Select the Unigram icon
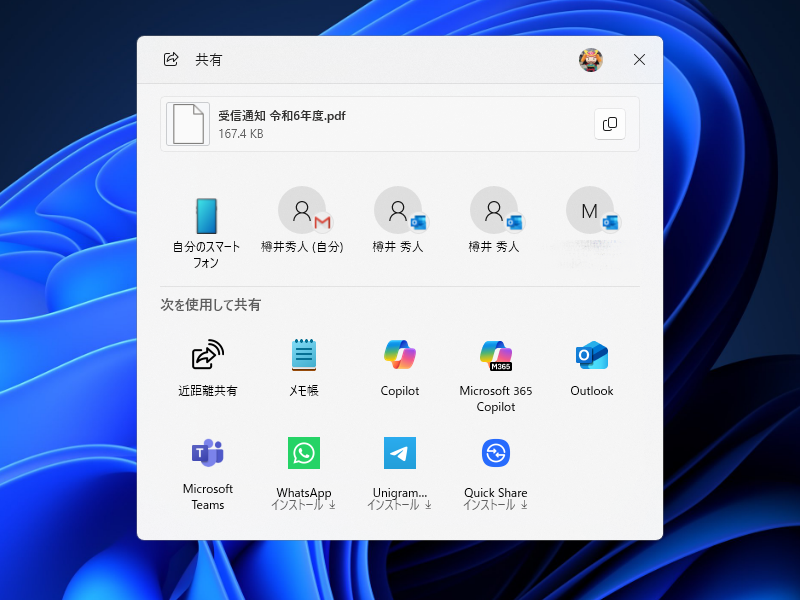Screen dimensions: 800x600 click(x=399, y=453)
